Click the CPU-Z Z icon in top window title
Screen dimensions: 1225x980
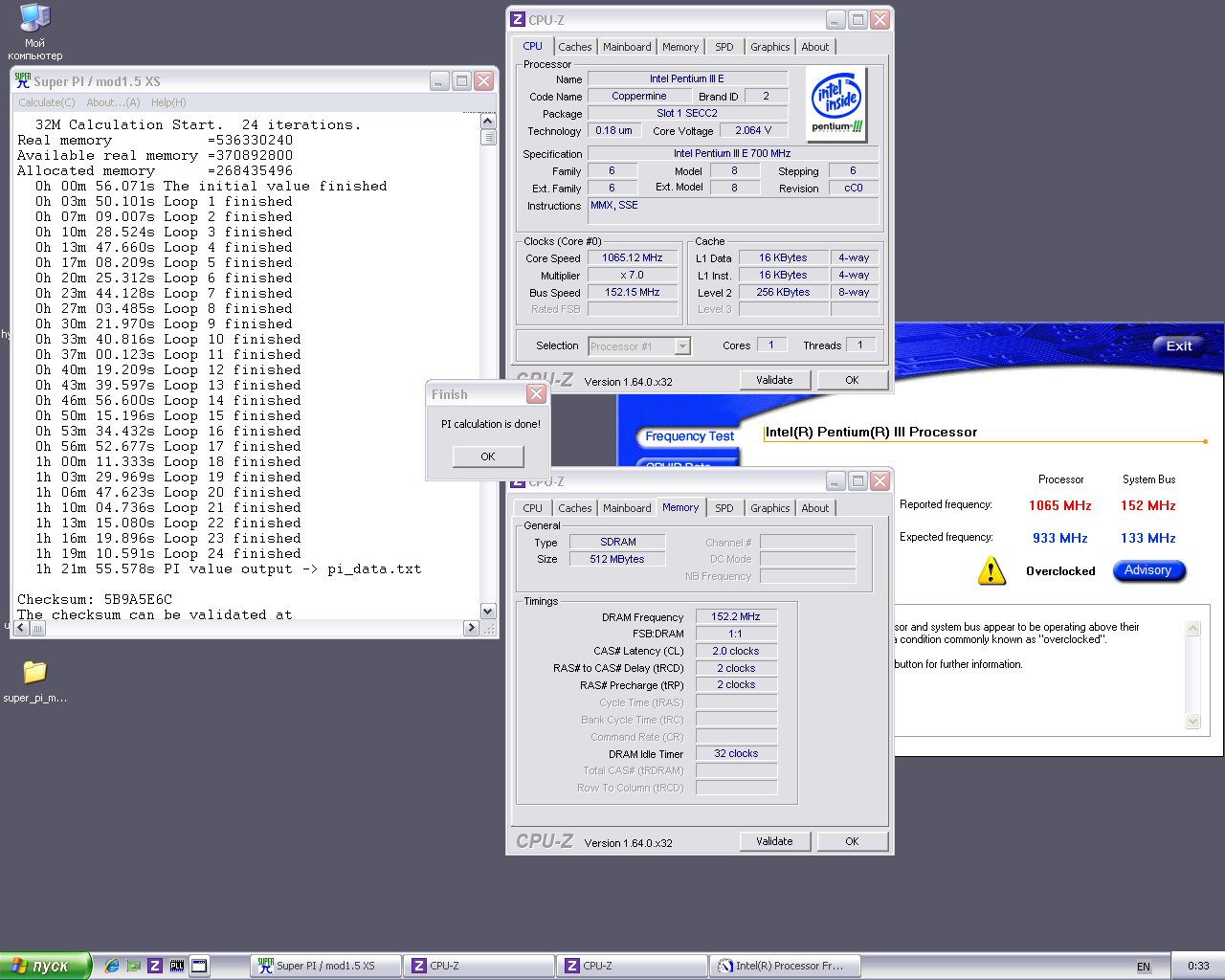pos(518,19)
